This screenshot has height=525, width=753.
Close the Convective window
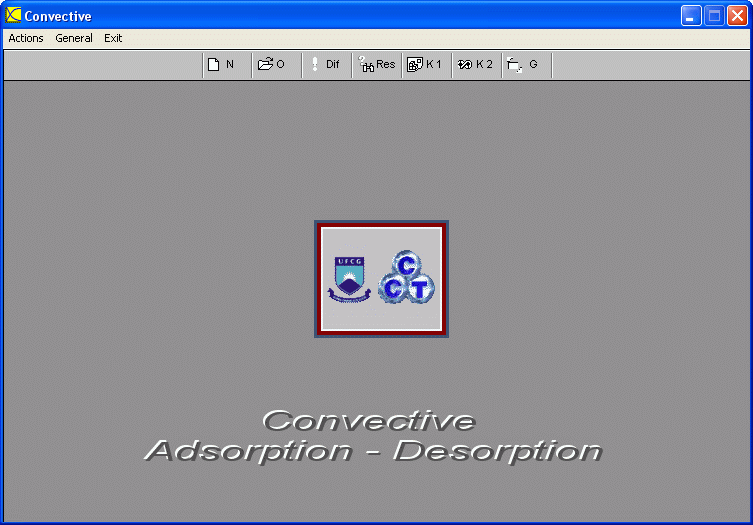pyautogui.click(x=737, y=16)
